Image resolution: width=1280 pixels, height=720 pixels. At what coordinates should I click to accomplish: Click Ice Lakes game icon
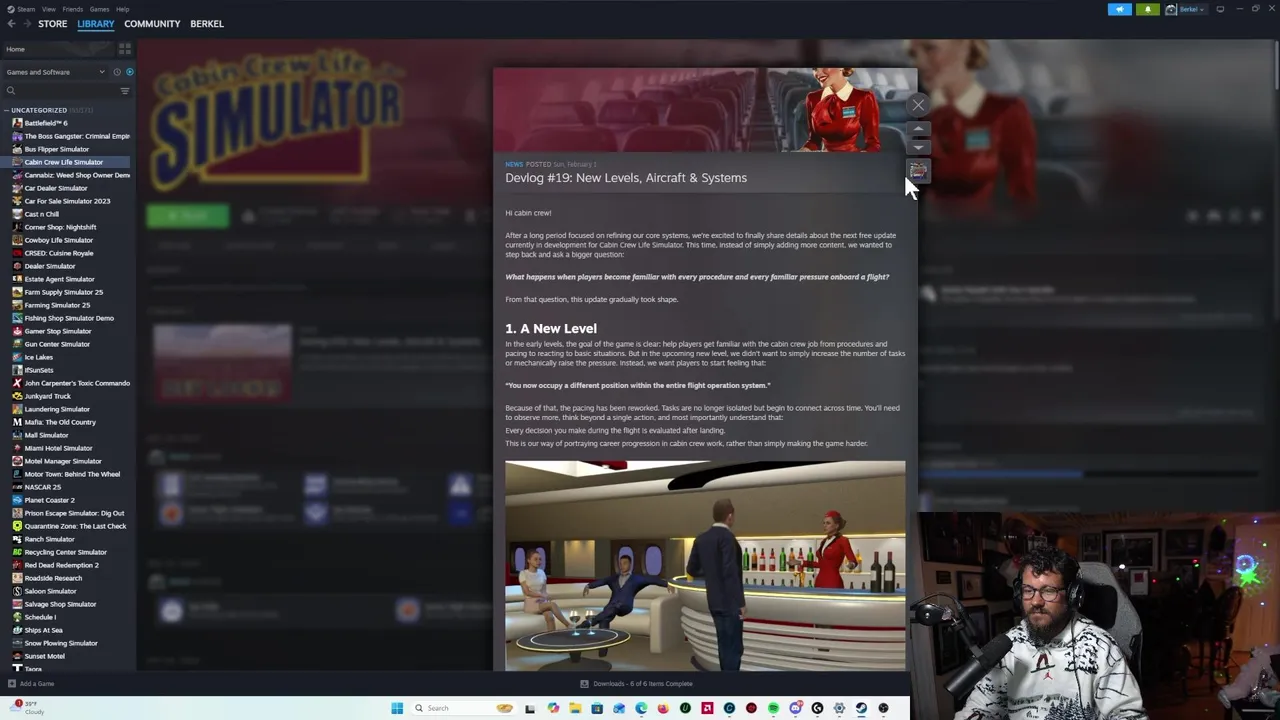[x=17, y=357]
